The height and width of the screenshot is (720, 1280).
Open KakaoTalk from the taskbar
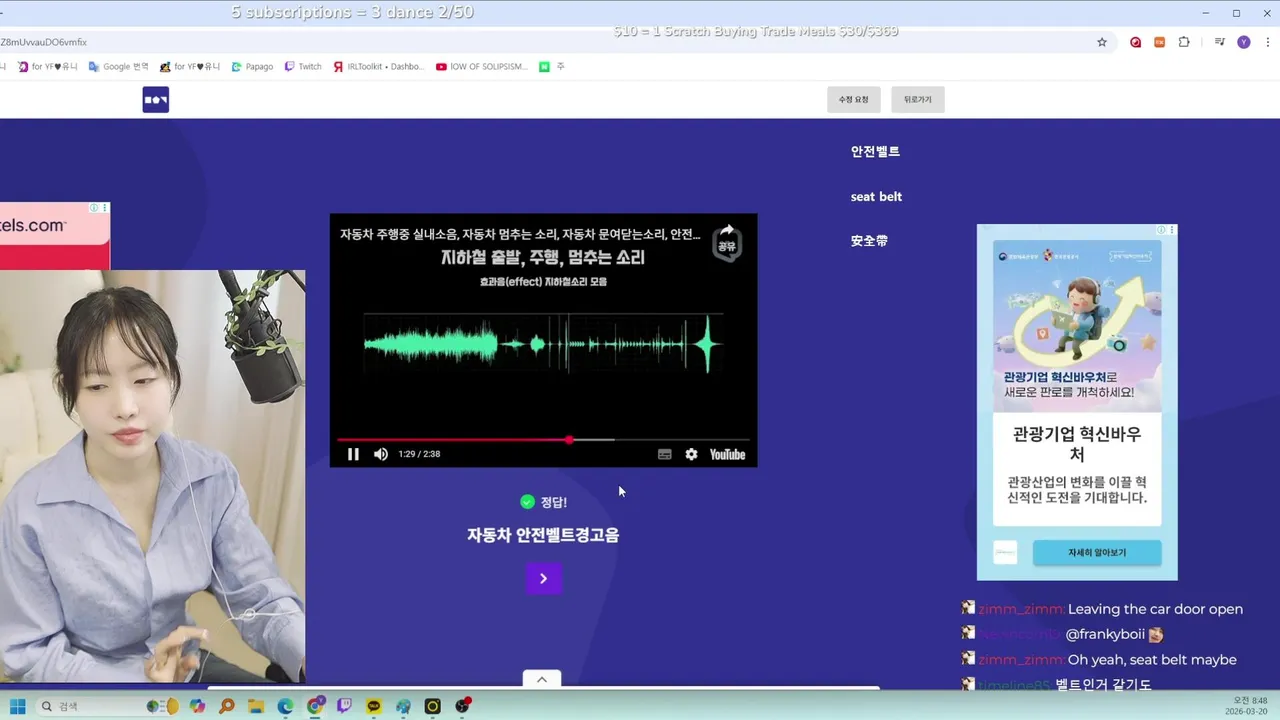[374, 706]
